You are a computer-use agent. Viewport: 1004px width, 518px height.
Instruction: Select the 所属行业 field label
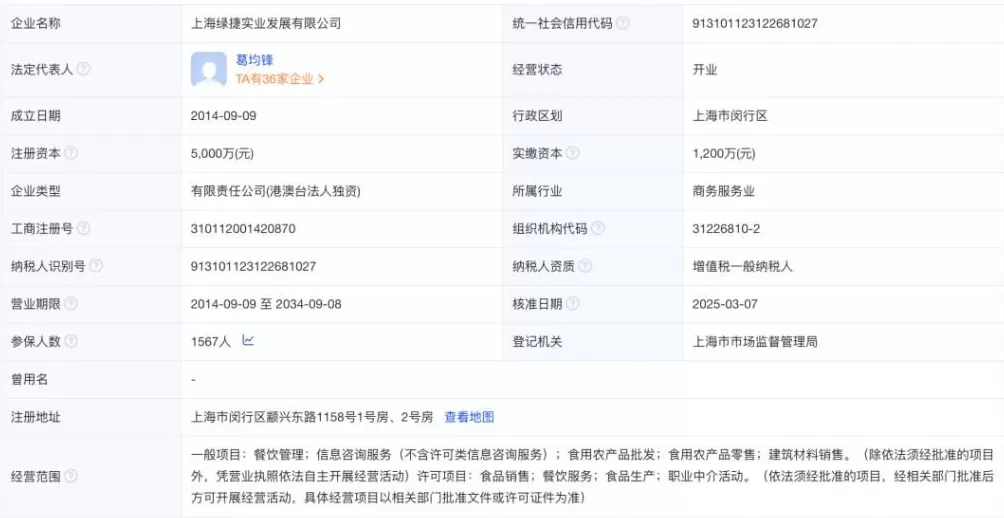click(x=537, y=191)
